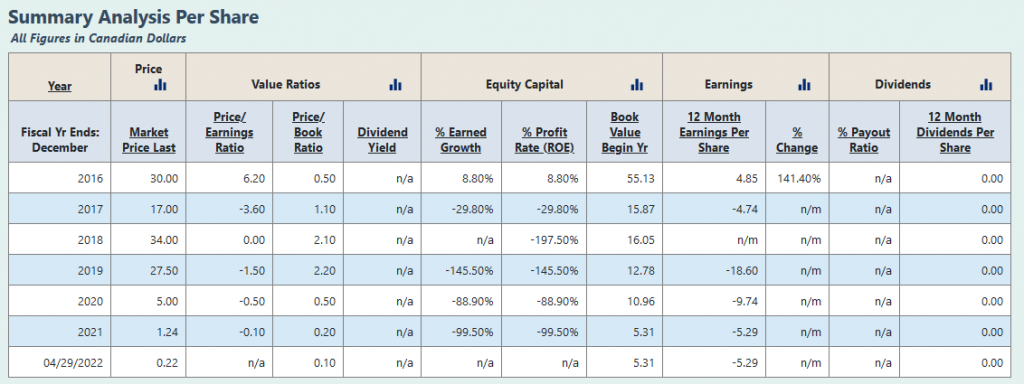This screenshot has height=384, width=1024.
Task: Open the % Earned Growth header link
Action: click(461, 140)
